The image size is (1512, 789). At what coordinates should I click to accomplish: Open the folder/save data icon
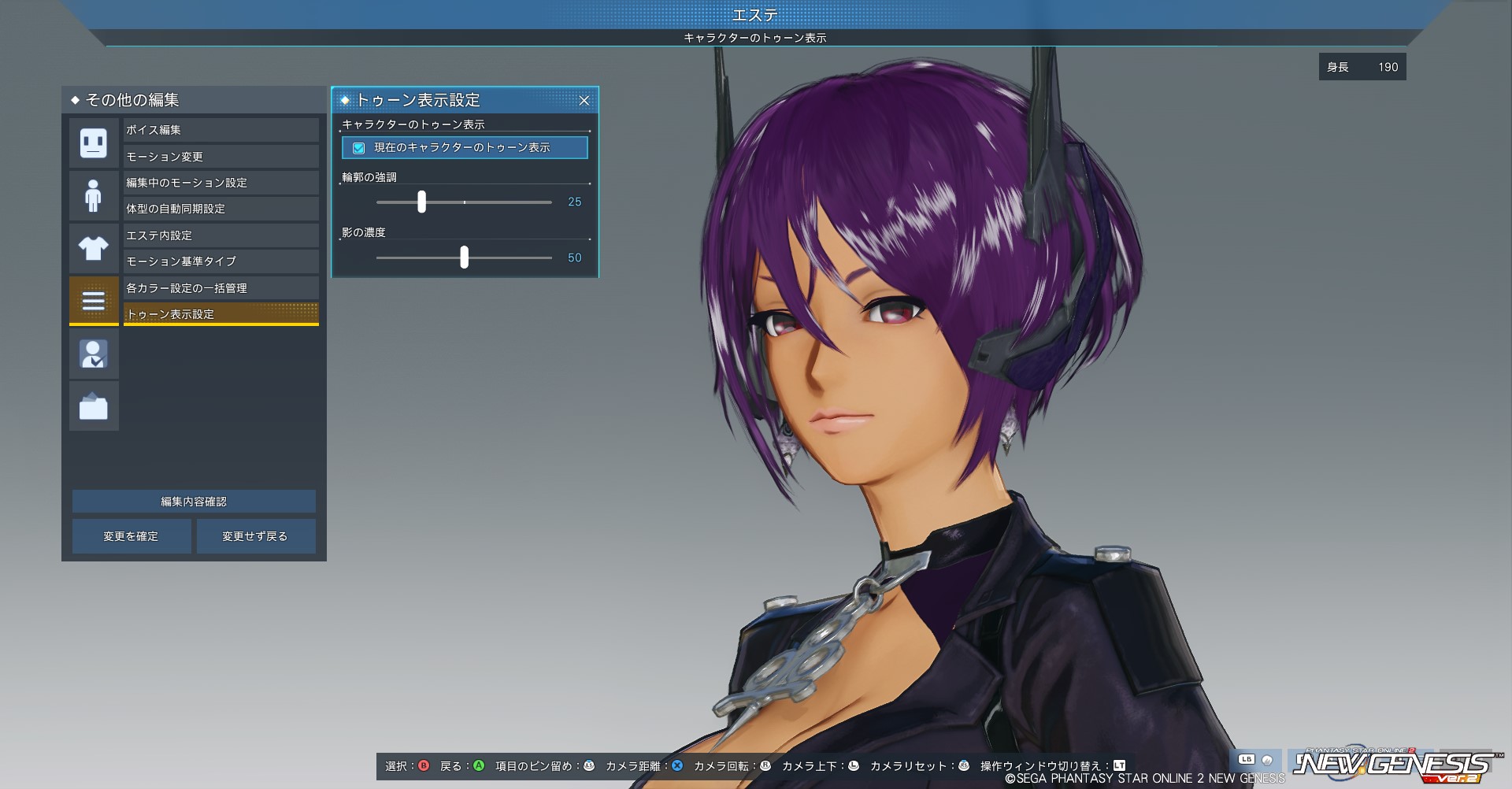[x=94, y=406]
